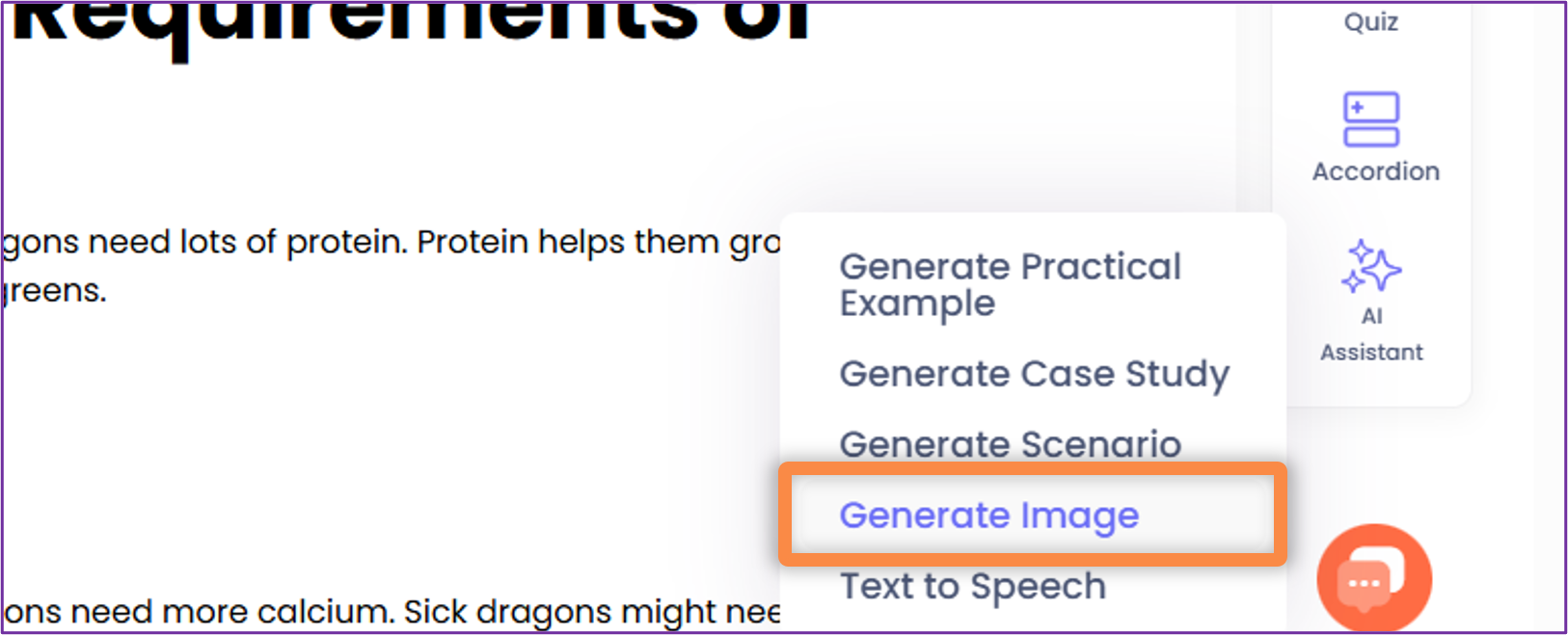Viewport: 1568px width, 635px height.
Task: Click the Quiz label in sidebar
Action: click(x=1370, y=22)
